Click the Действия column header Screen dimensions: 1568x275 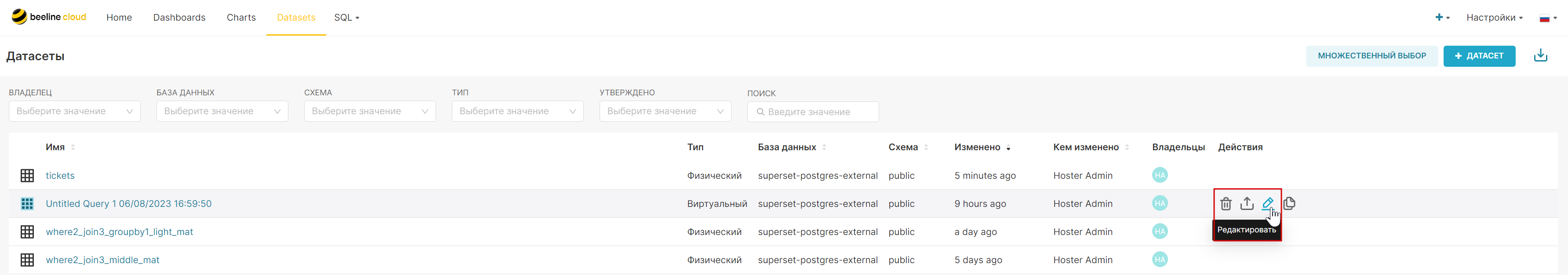1240,147
